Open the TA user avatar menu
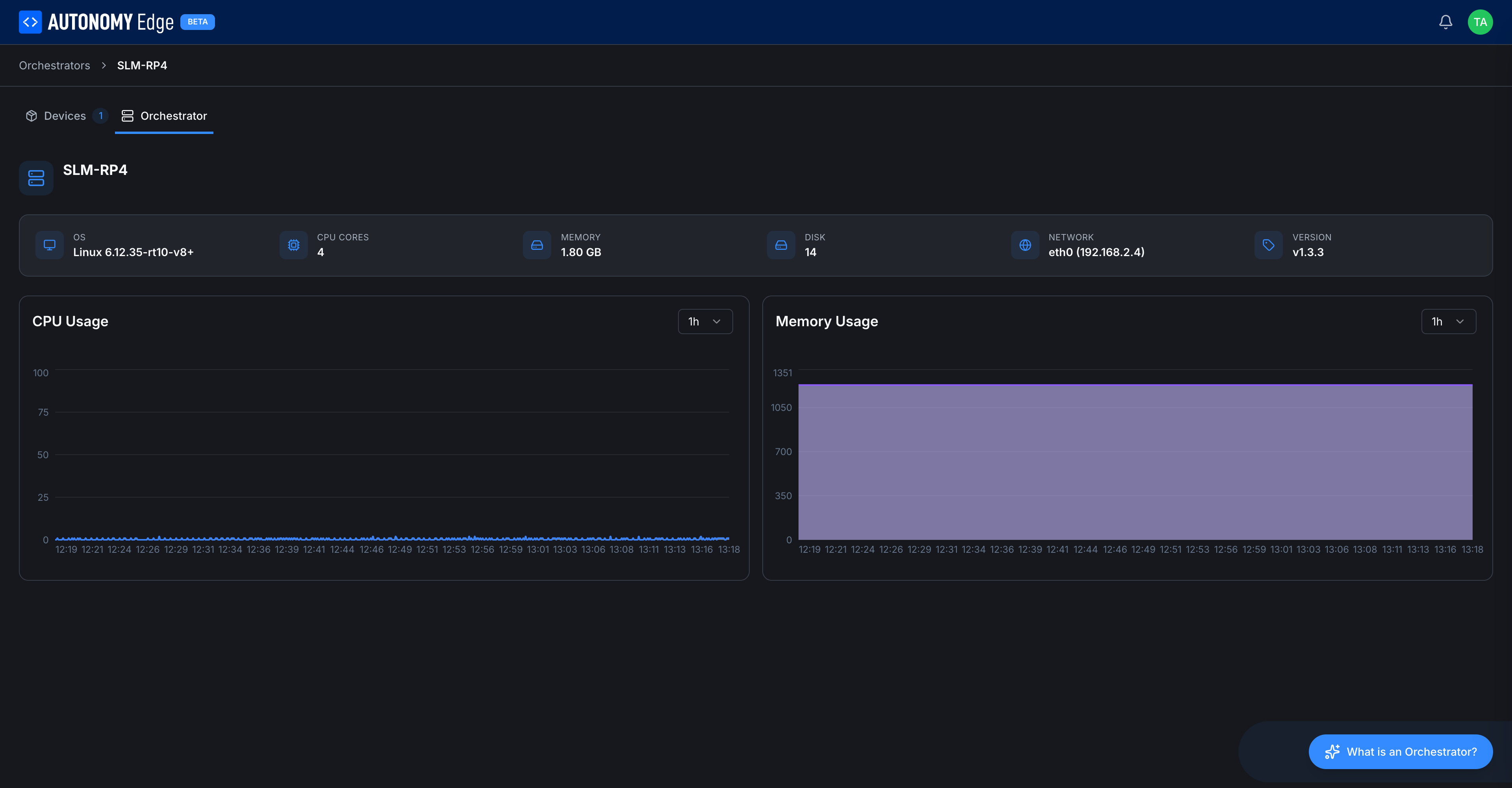This screenshot has height=788, width=1512. (x=1480, y=22)
